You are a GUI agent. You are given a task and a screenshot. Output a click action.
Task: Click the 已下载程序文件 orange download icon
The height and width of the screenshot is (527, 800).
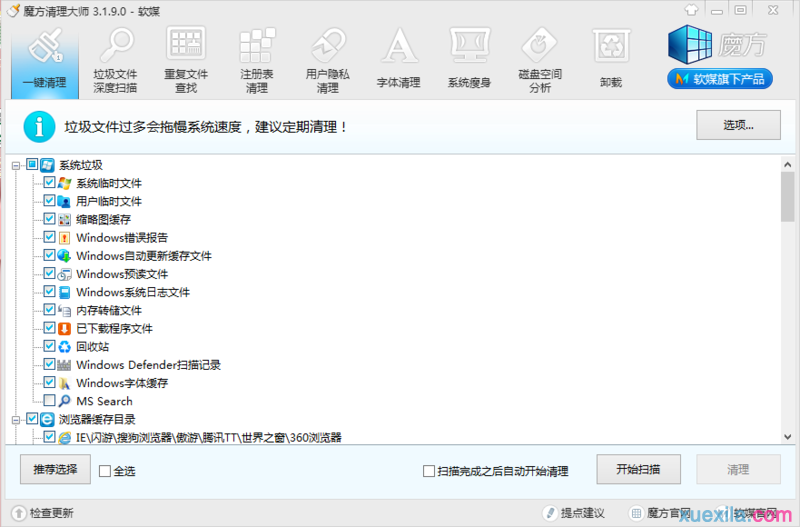click(64, 329)
